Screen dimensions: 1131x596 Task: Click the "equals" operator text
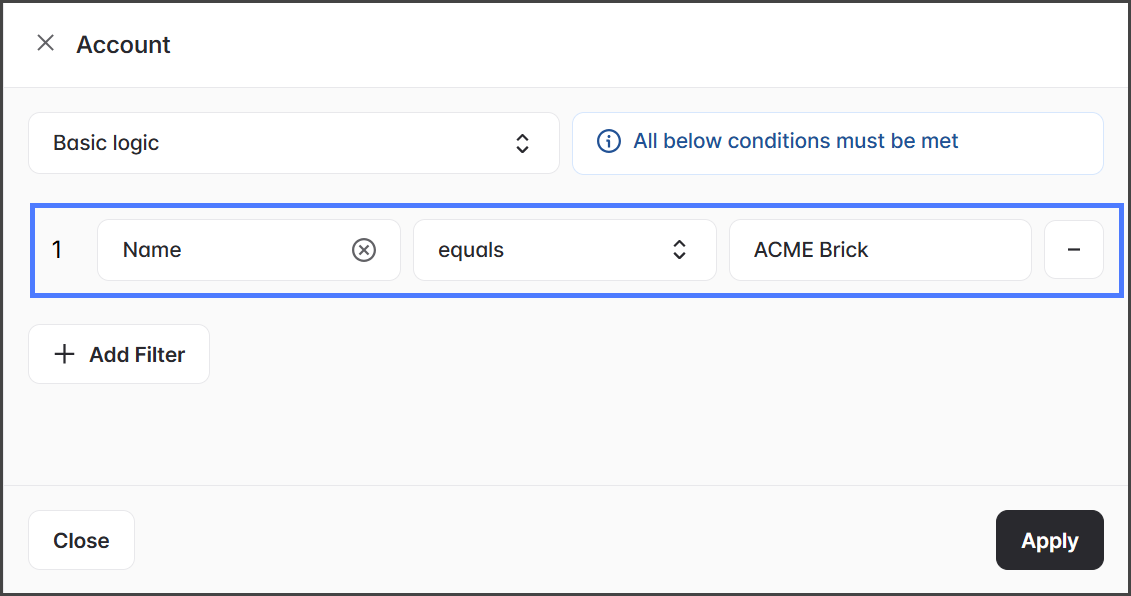(471, 250)
